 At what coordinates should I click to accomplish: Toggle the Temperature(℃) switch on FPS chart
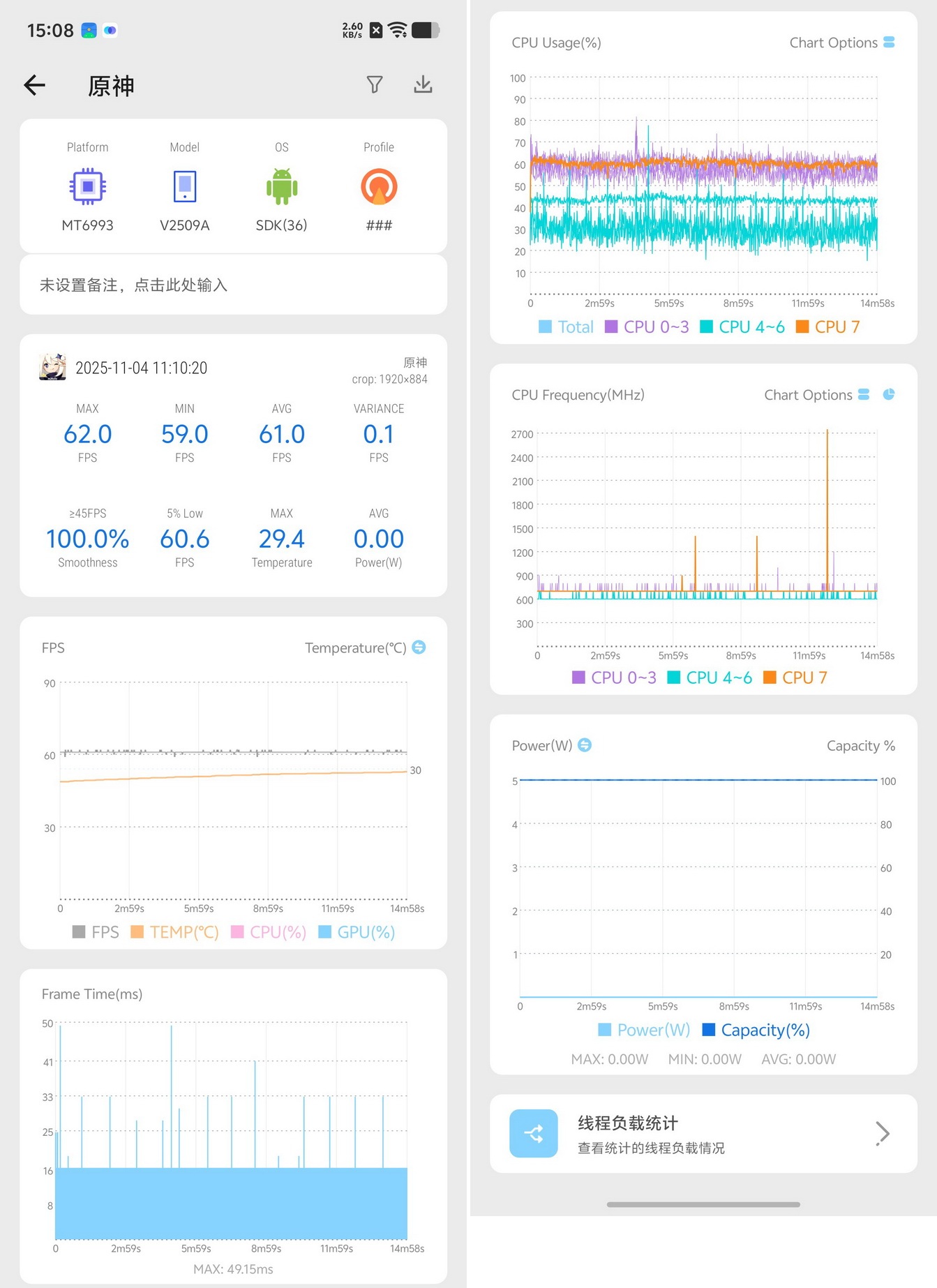419,647
